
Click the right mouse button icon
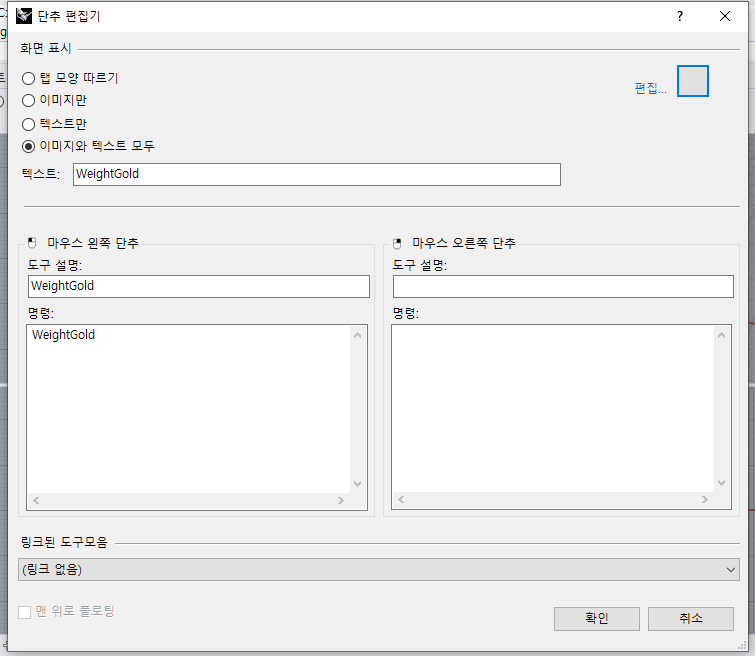397,244
